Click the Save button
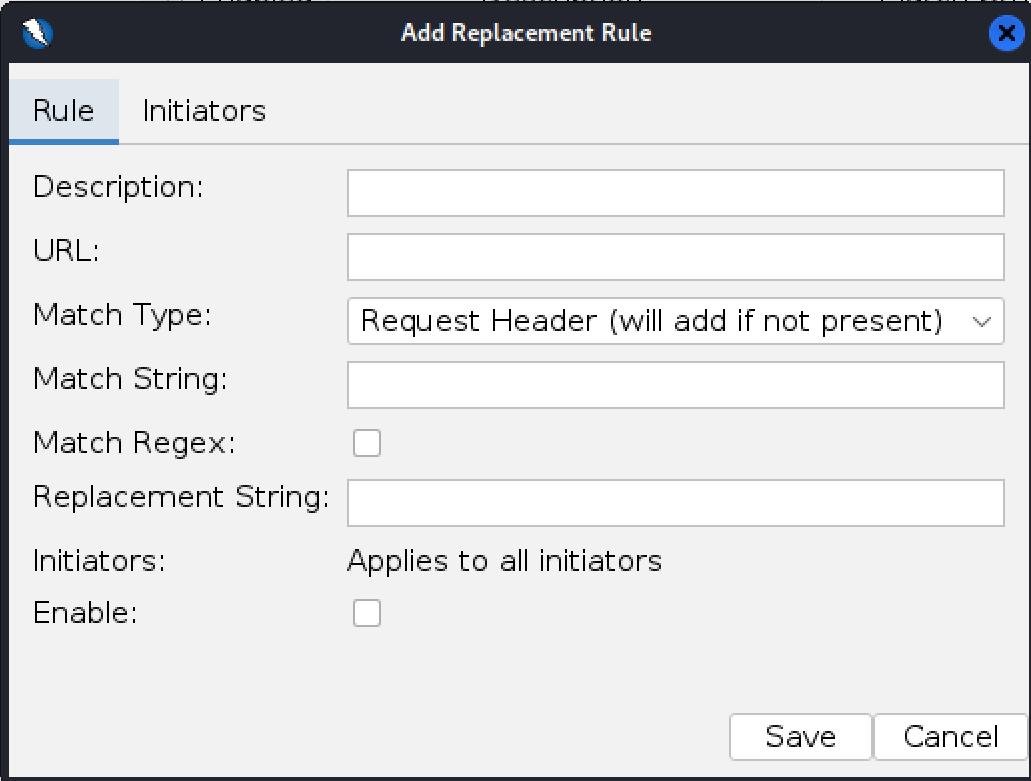 pos(799,737)
